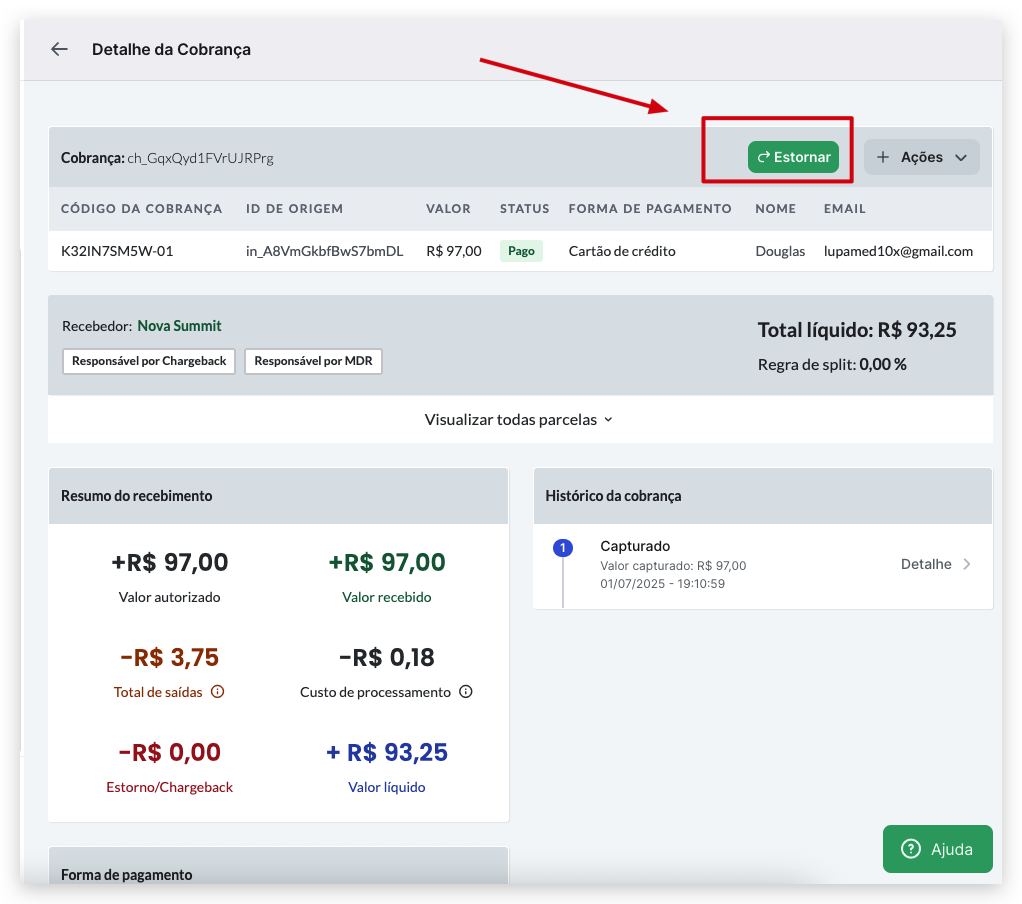Click the Pago status badge

[x=521, y=251]
